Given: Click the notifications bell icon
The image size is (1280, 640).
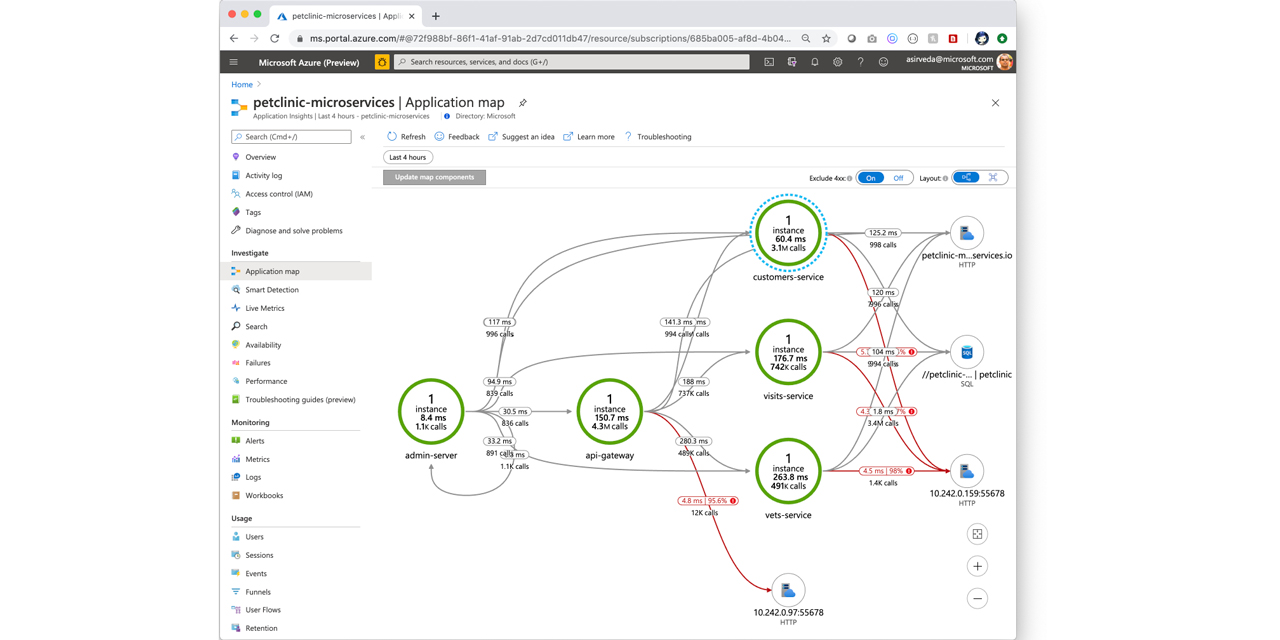Looking at the screenshot, I should point(815,62).
